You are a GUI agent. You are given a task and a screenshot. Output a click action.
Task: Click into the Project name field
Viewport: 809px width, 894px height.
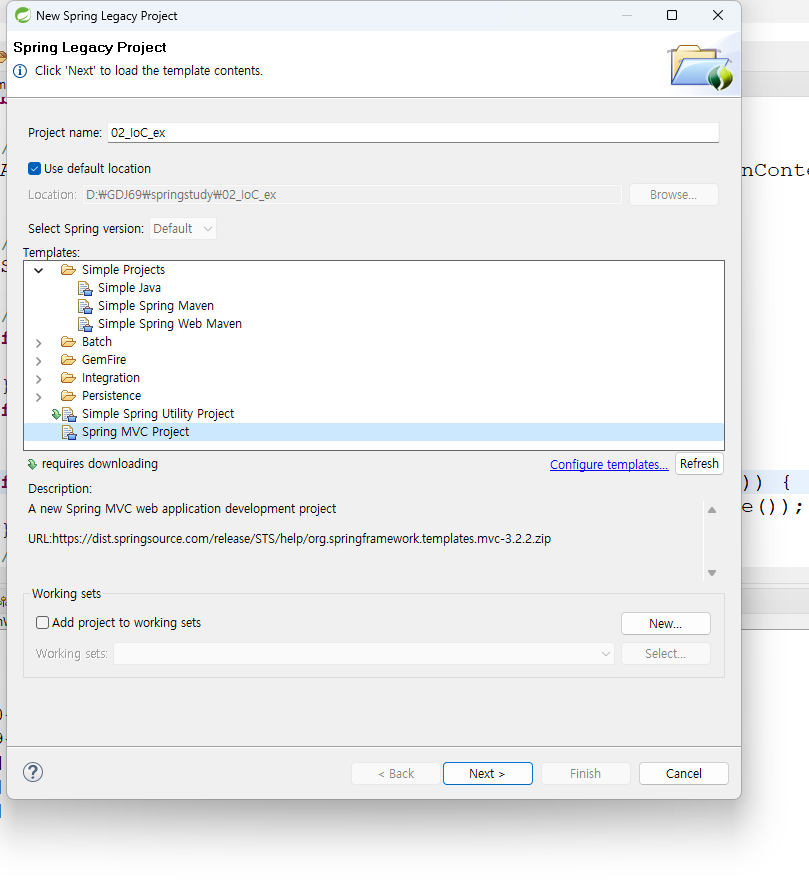point(413,133)
